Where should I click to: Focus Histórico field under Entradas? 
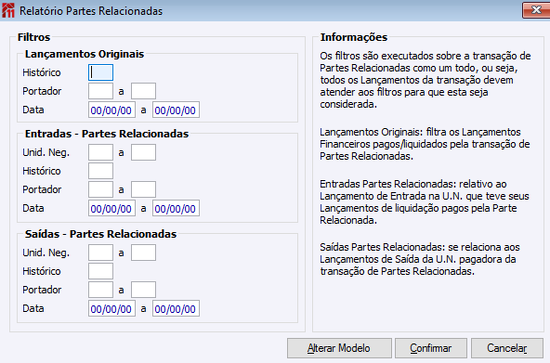pyautogui.click(x=101, y=171)
